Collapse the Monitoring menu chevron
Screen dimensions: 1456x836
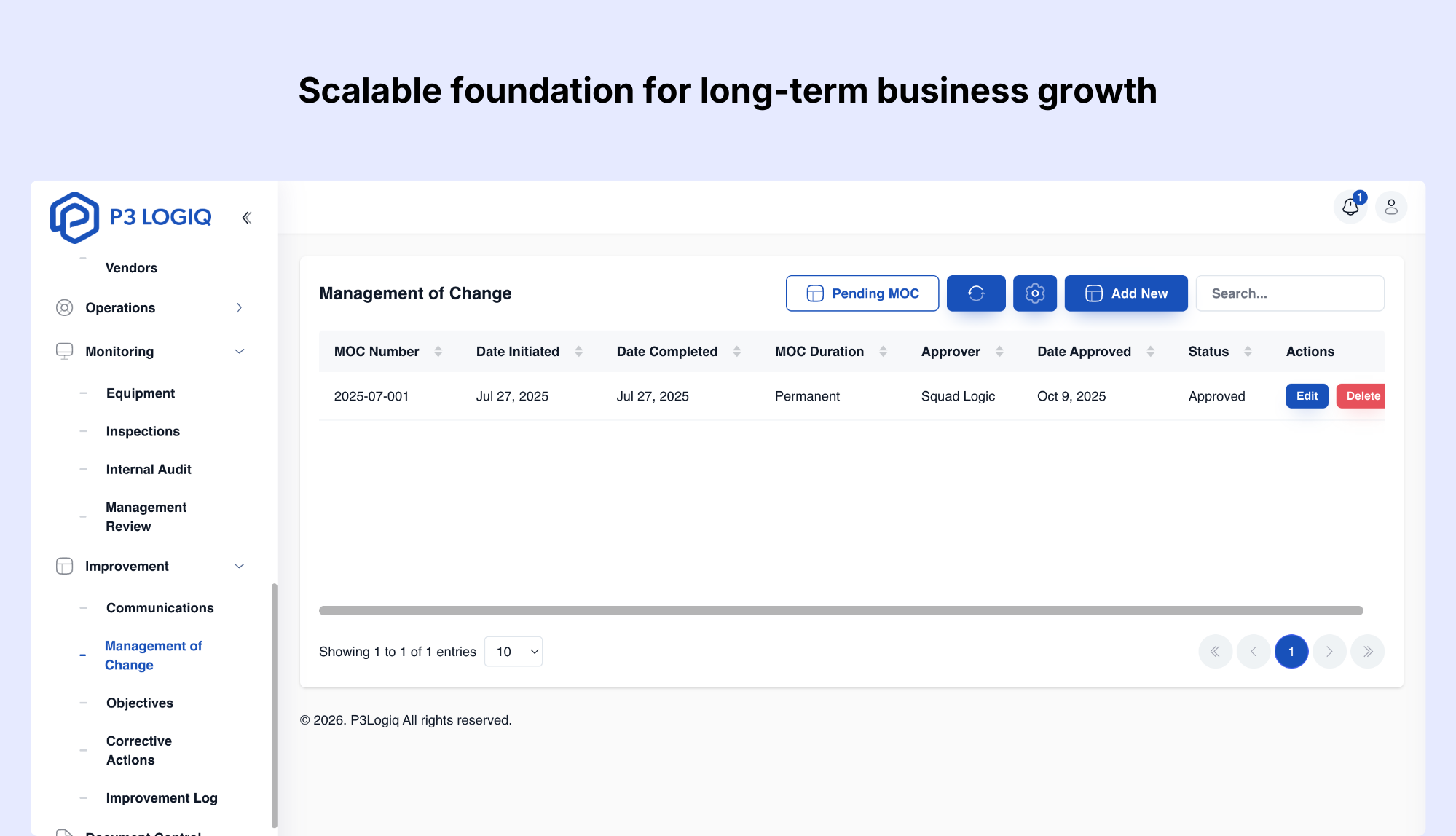[239, 352]
